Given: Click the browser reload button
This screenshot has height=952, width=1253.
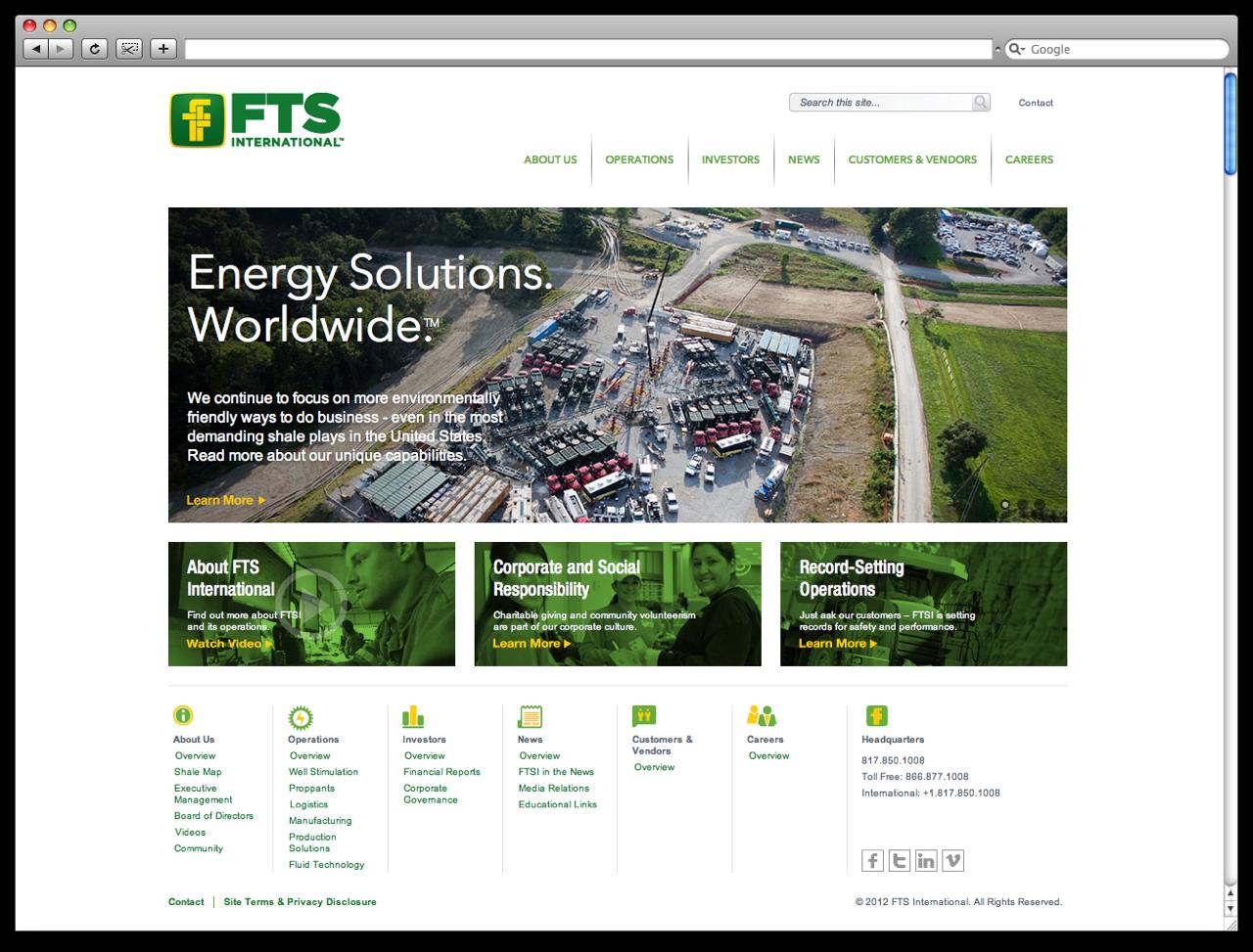Looking at the screenshot, I should (94, 49).
